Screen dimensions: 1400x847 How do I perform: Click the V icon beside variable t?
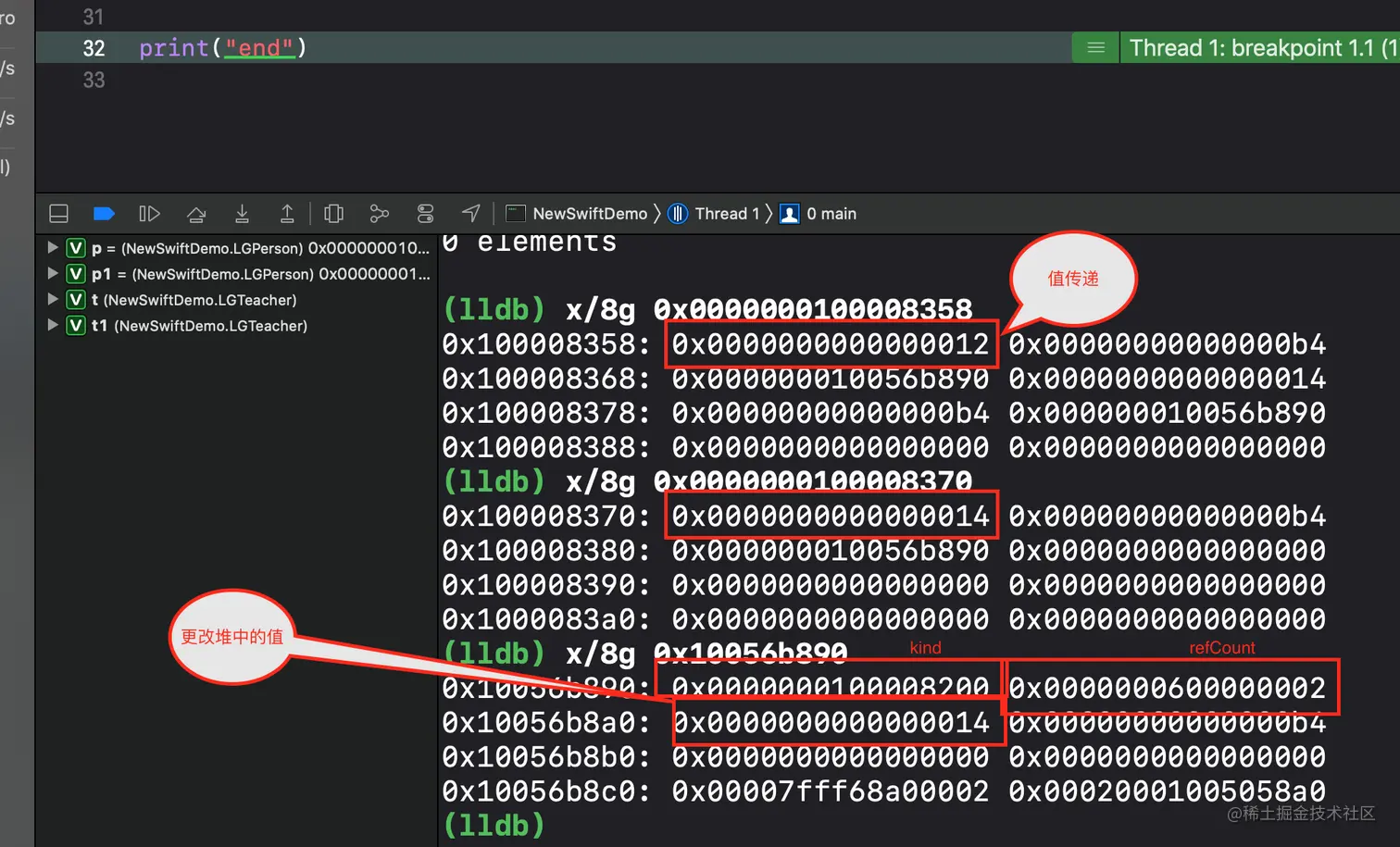click(76, 300)
